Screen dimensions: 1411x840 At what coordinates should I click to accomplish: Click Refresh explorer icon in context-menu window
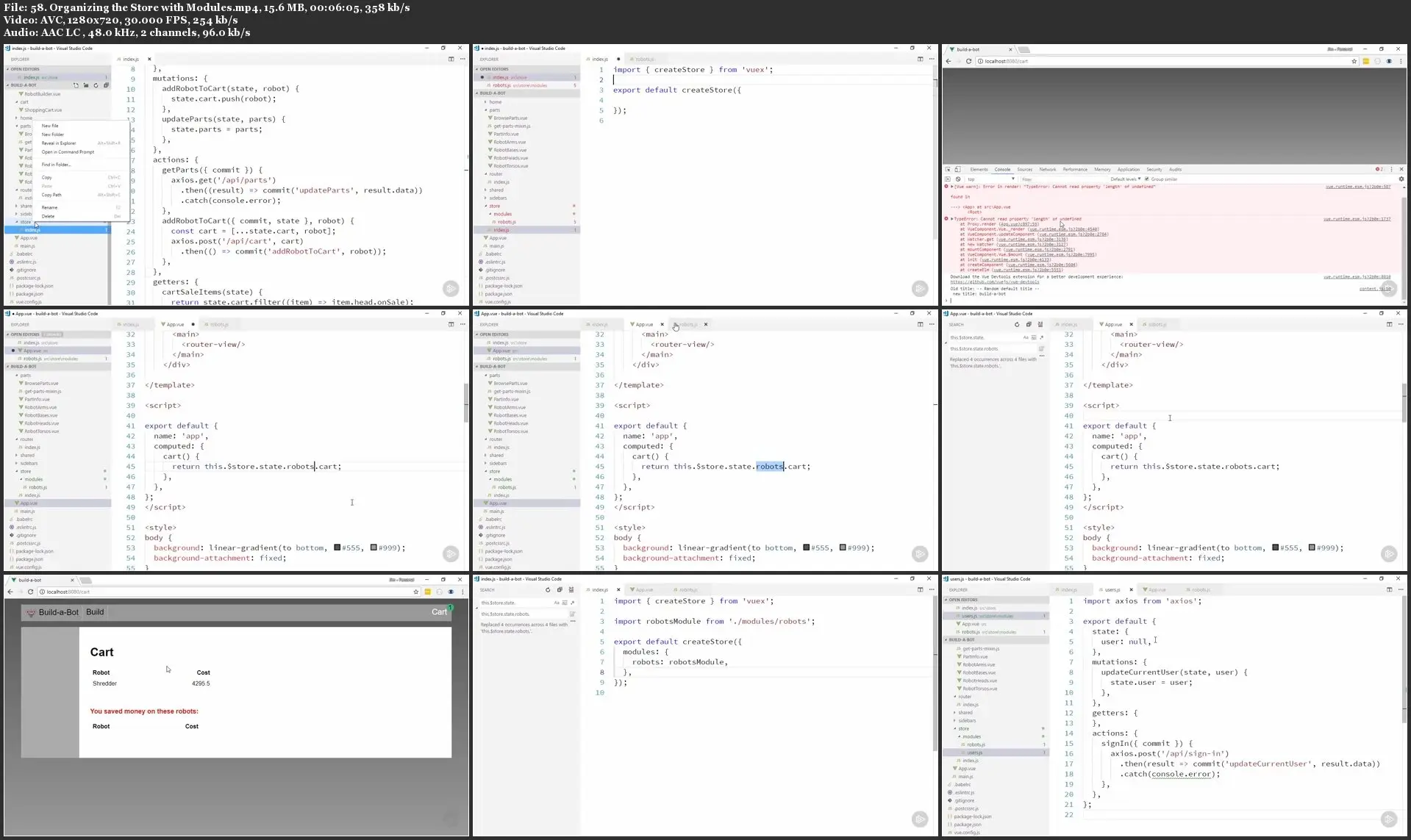pyautogui.click(x=96, y=85)
